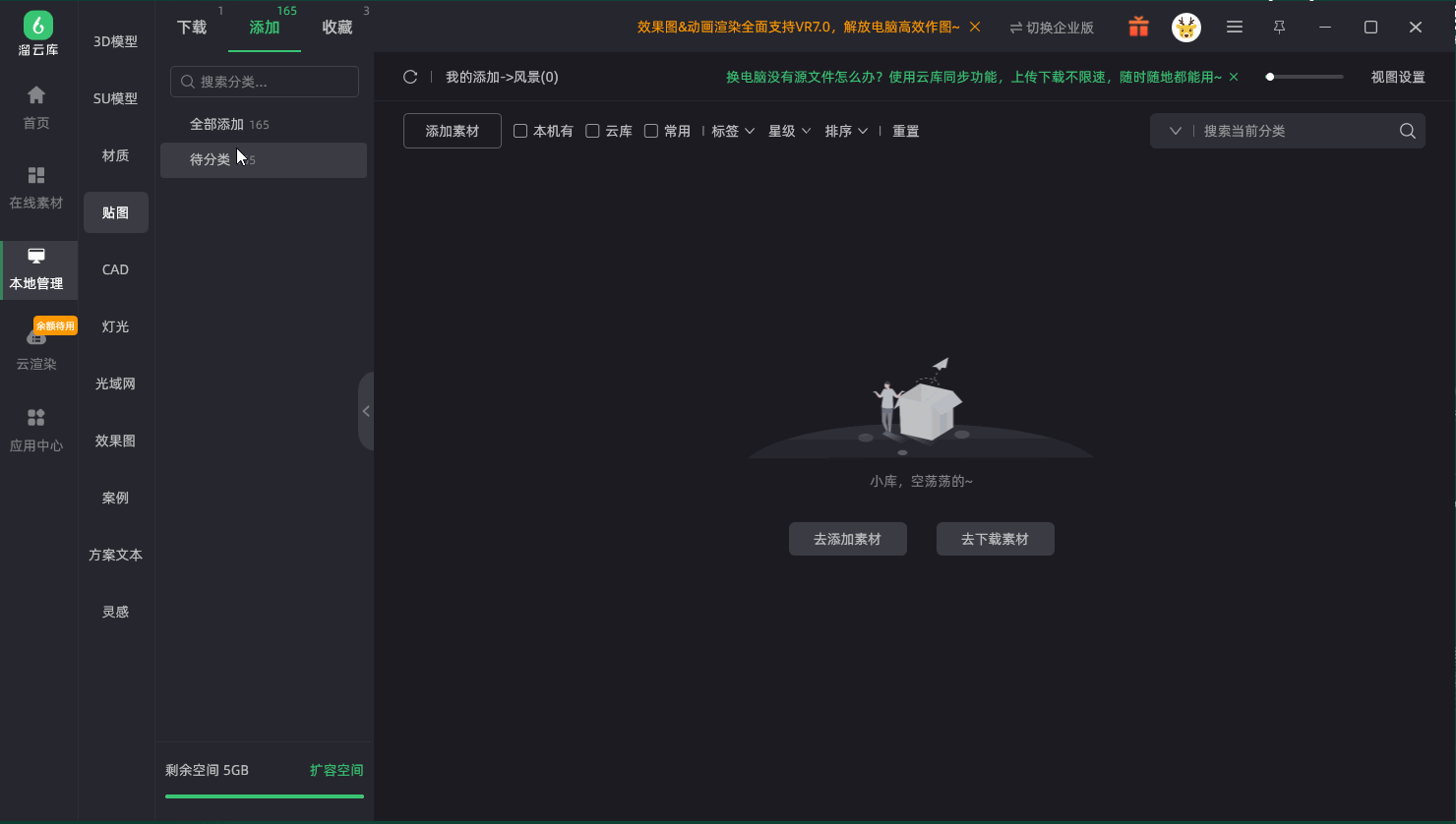Click the green cloud sync tip text

tap(974, 77)
